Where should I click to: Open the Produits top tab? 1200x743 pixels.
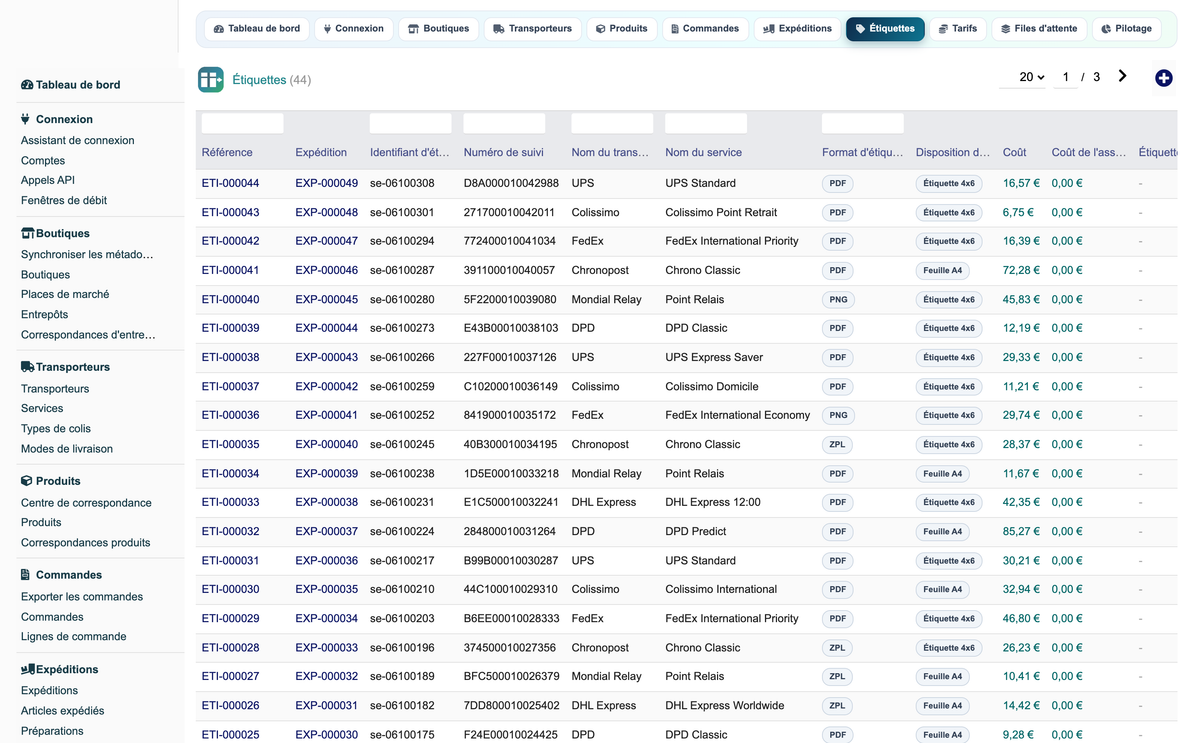tap(621, 29)
